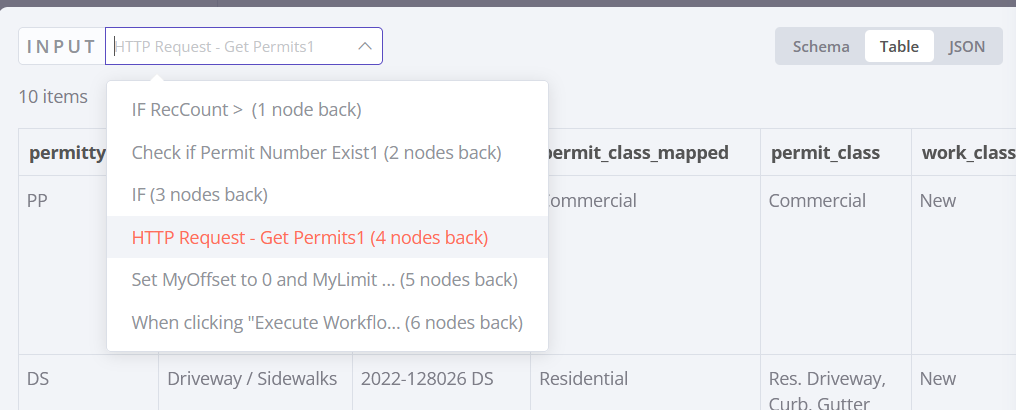The image size is (1016, 410).
Task: Click the 'DS' permit type cell
Action: point(38,379)
